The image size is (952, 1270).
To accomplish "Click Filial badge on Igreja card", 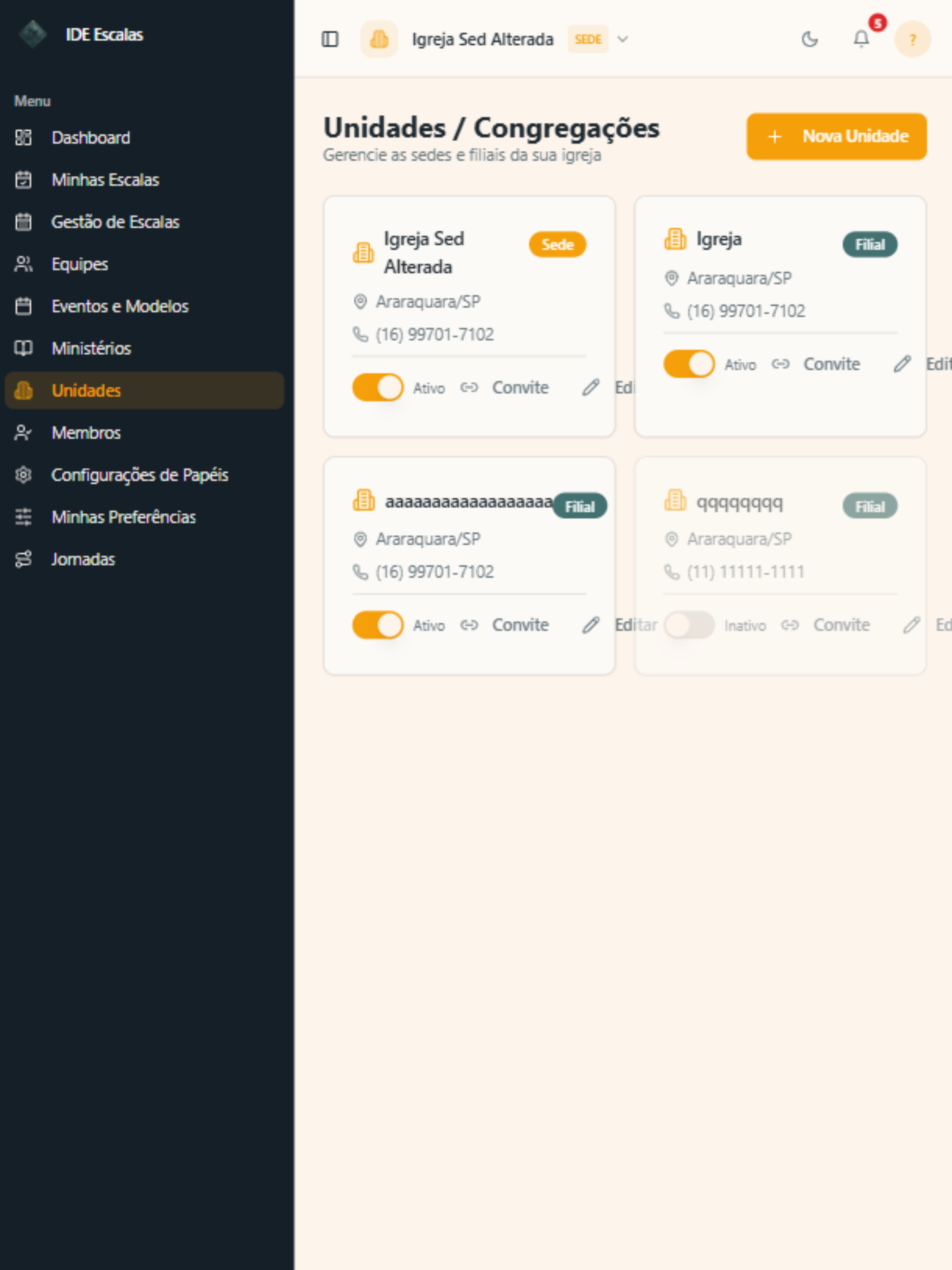I will click(869, 245).
